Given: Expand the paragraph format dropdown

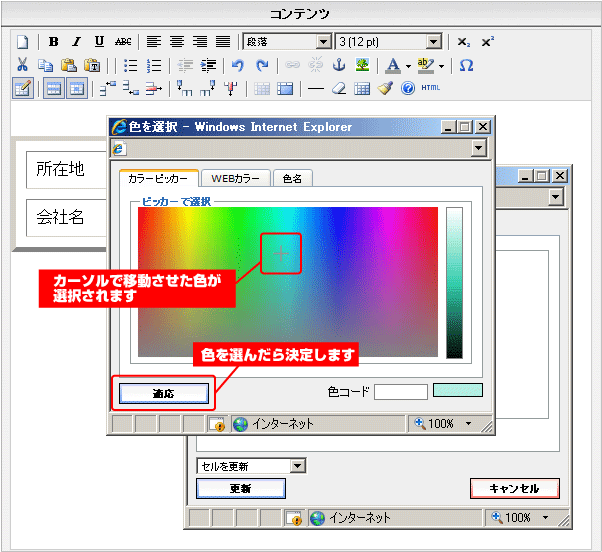Looking at the screenshot, I should click(323, 41).
